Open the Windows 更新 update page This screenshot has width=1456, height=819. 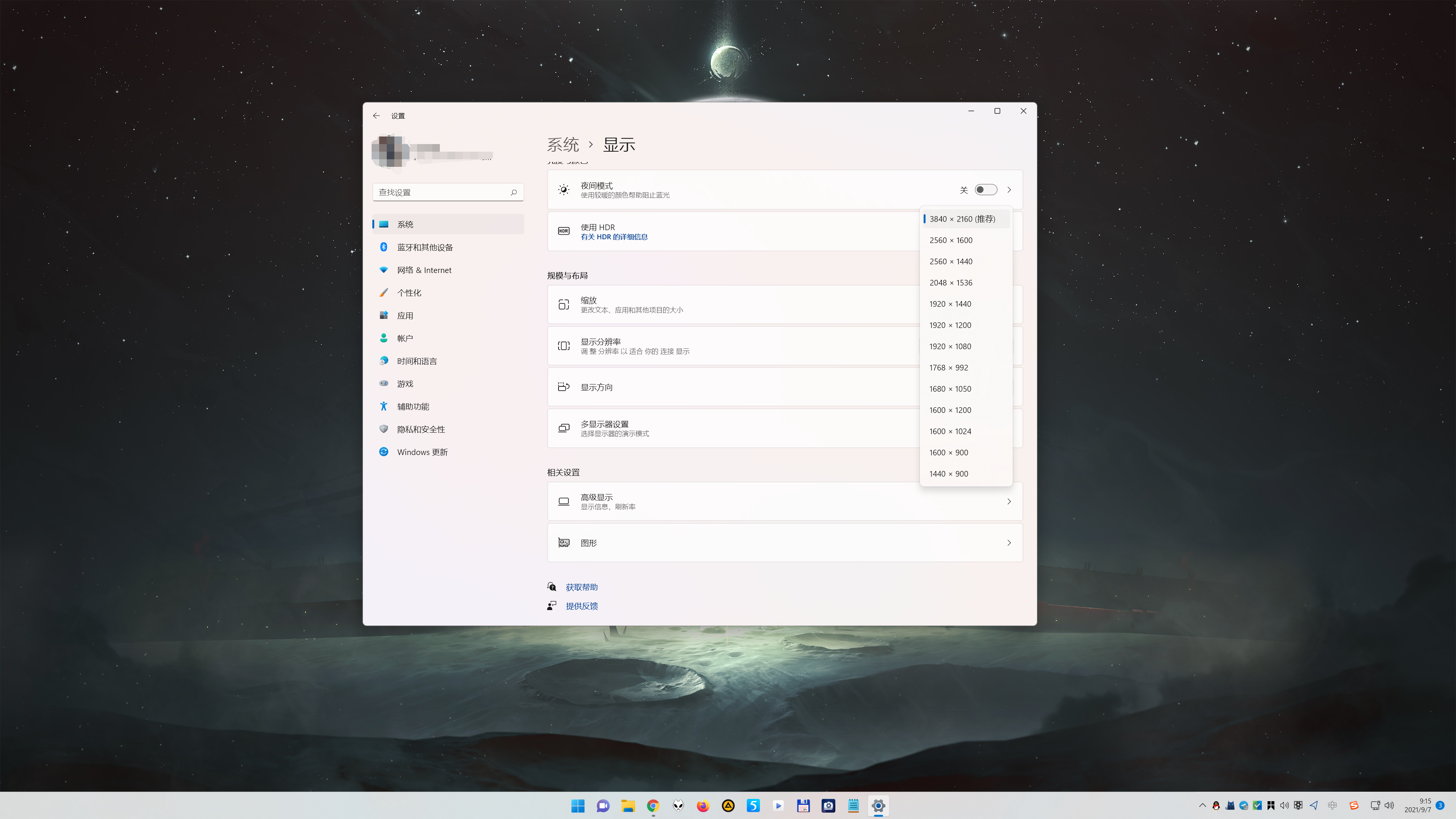(x=422, y=452)
